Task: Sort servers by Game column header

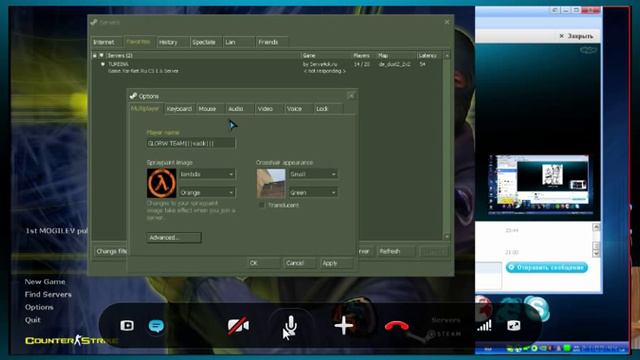Action: point(326,56)
